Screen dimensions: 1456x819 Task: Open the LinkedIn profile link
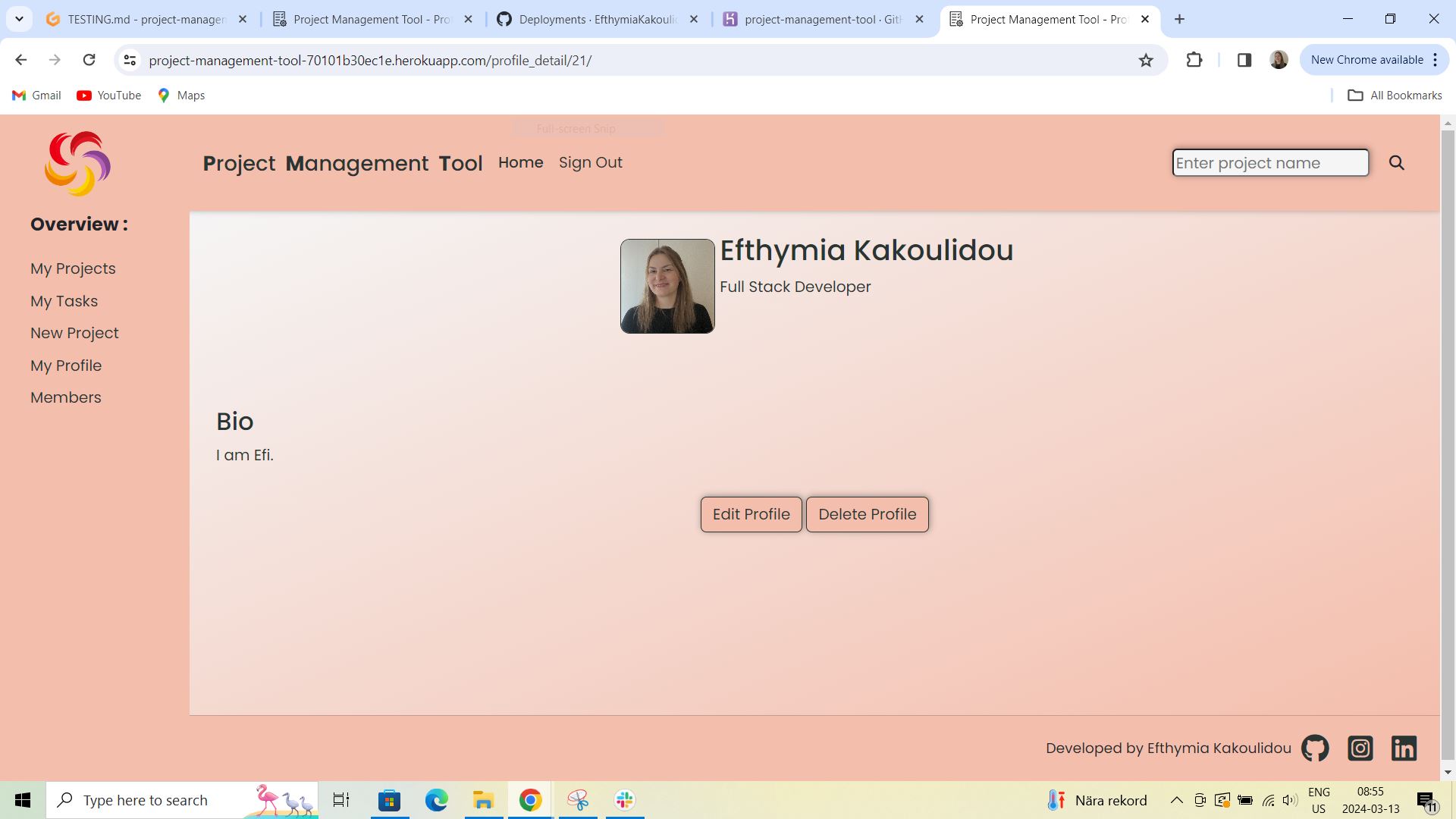click(x=1404, y=748)
